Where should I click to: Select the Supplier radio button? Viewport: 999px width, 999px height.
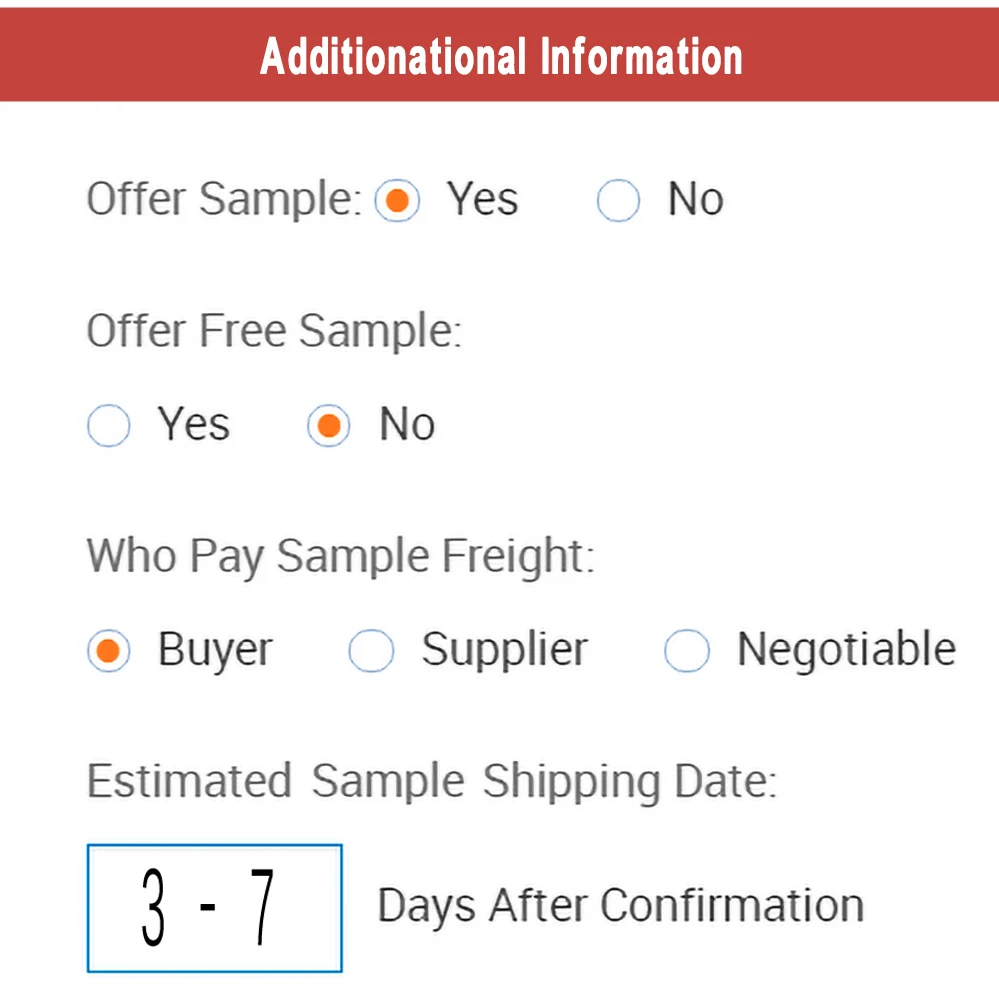point(371,652)
